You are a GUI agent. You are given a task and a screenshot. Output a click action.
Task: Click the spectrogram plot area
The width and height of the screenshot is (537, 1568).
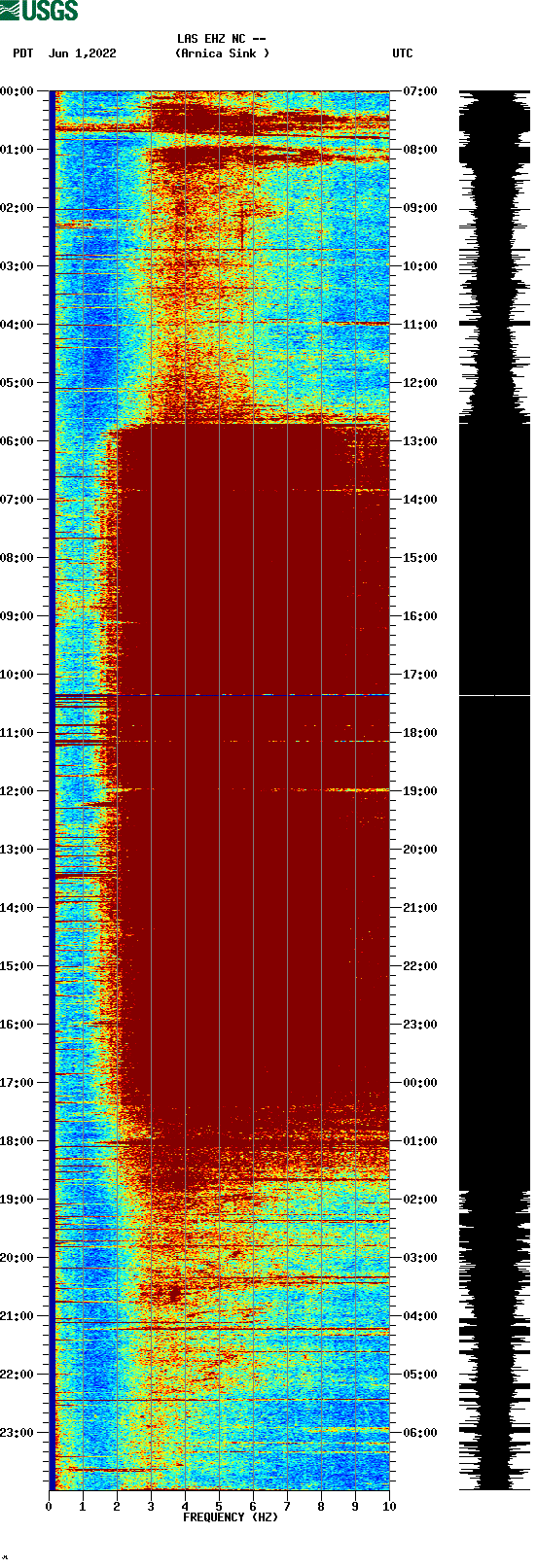pyautogui.click(x=219, y=790)
